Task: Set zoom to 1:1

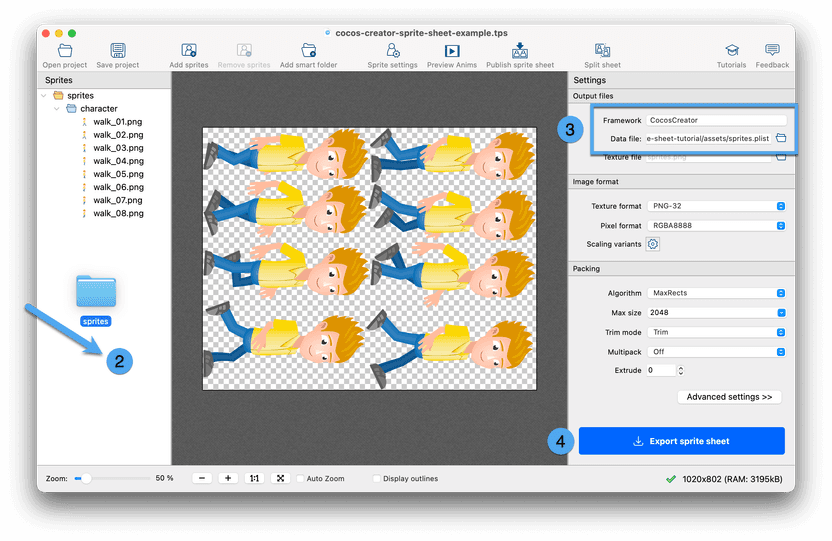Action: click(254, 478)
